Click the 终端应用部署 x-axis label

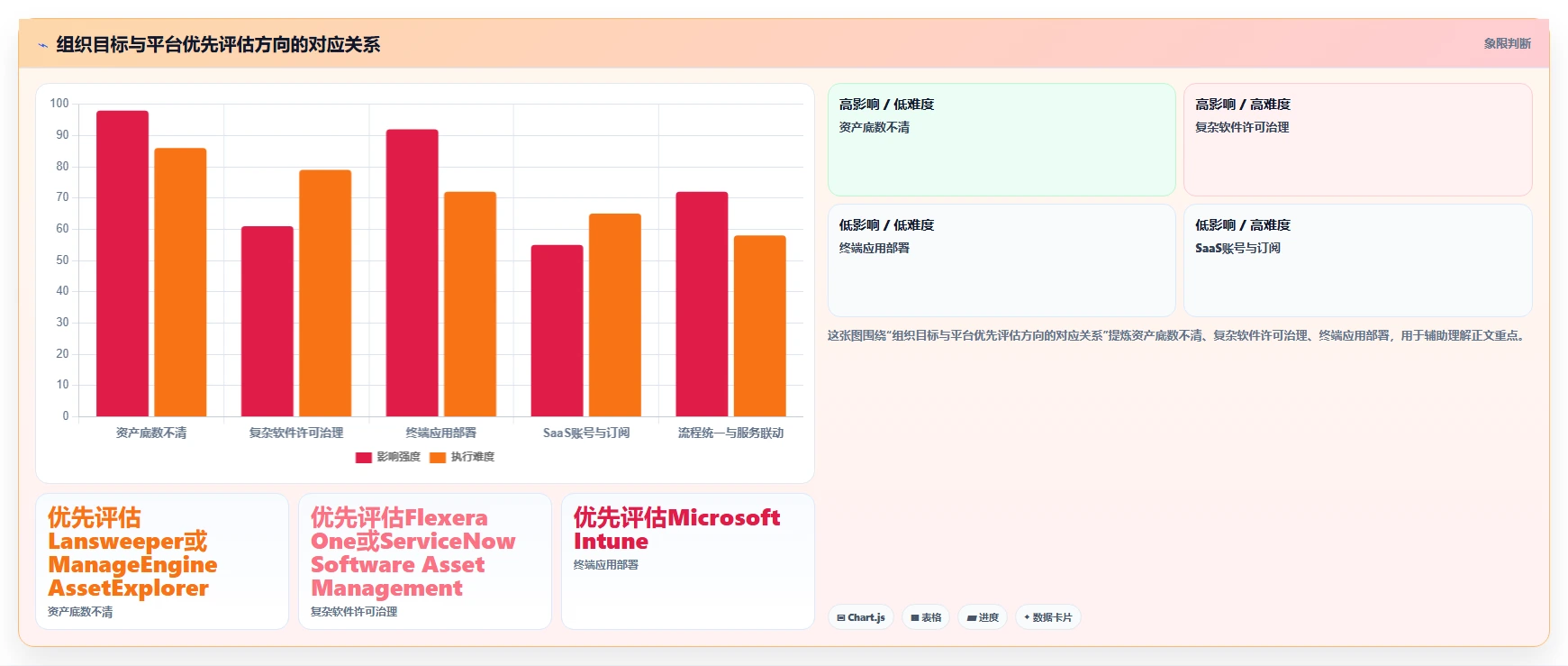pyautogui.click(x=441, y=433)
